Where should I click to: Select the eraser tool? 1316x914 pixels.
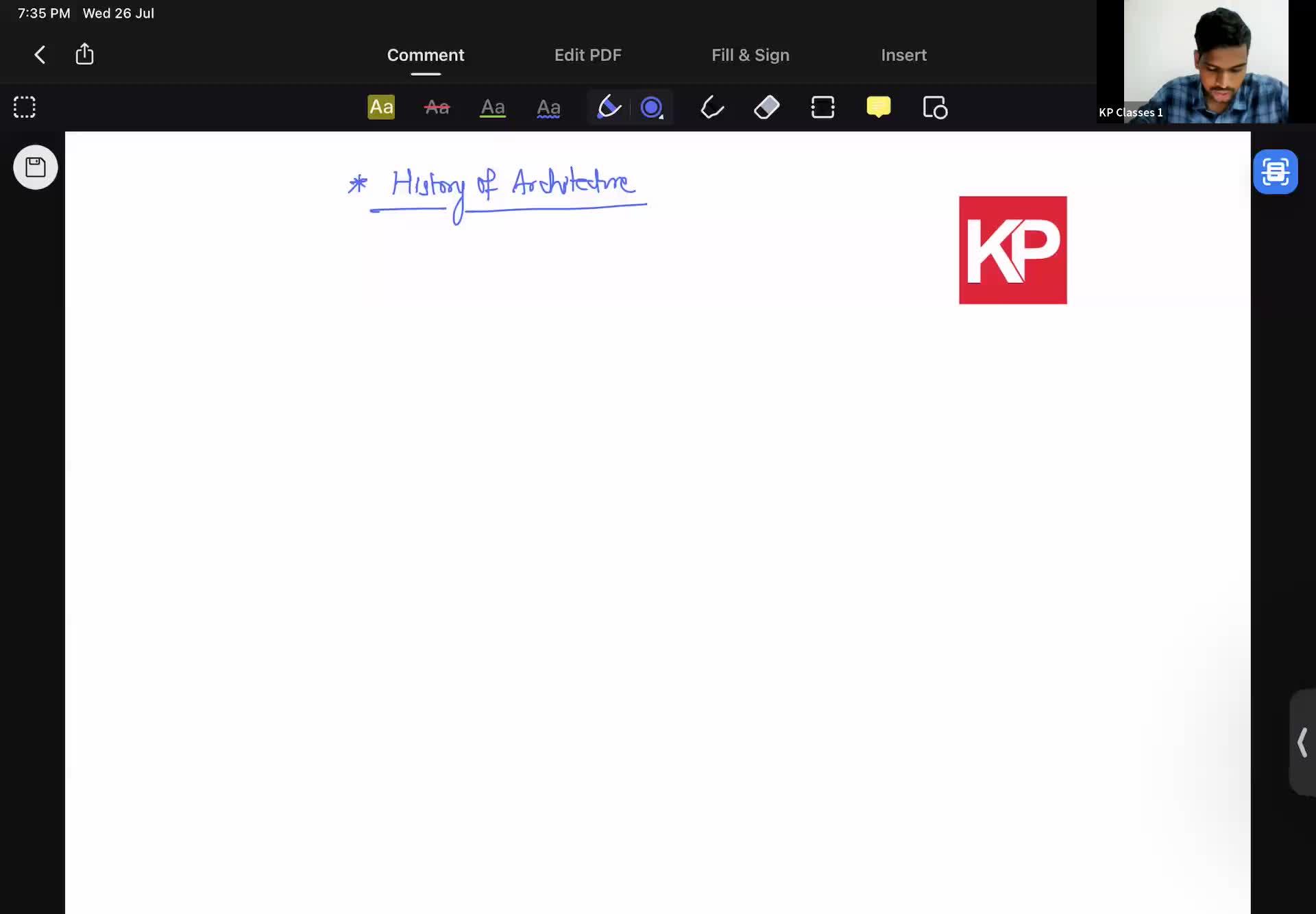point(767,108)
